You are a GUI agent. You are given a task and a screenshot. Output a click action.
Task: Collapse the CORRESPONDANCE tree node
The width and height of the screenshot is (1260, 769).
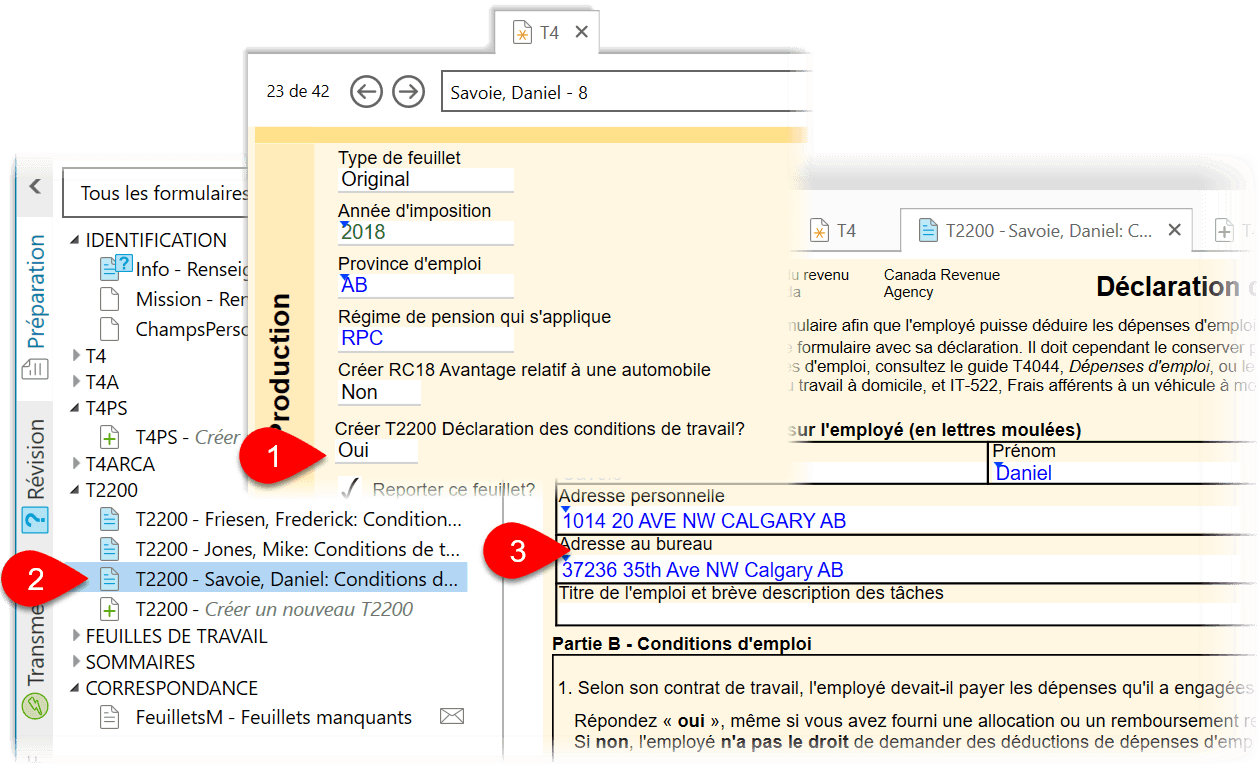(x=74, y=688)
